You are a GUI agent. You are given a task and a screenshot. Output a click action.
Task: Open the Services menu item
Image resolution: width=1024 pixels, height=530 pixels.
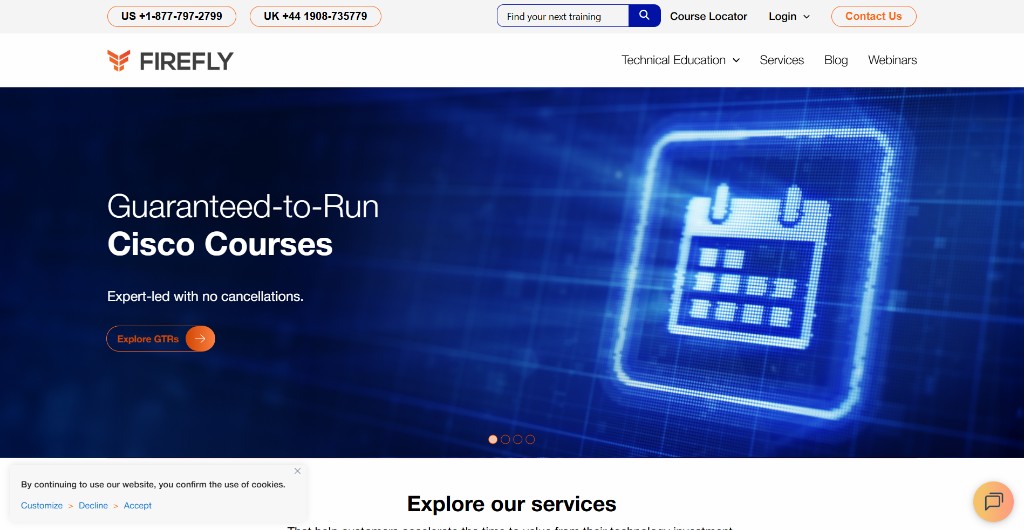click(x=781, y=60)
